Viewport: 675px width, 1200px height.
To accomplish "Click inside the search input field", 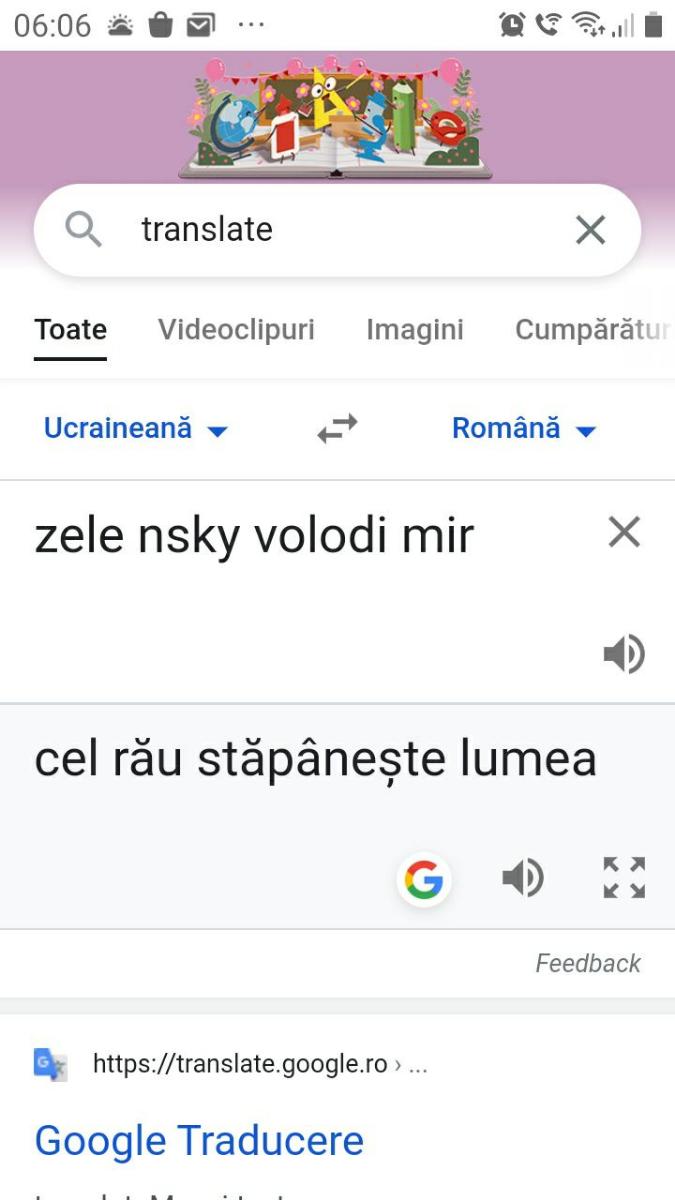I will pyautogui.click(x=300, y=229).
